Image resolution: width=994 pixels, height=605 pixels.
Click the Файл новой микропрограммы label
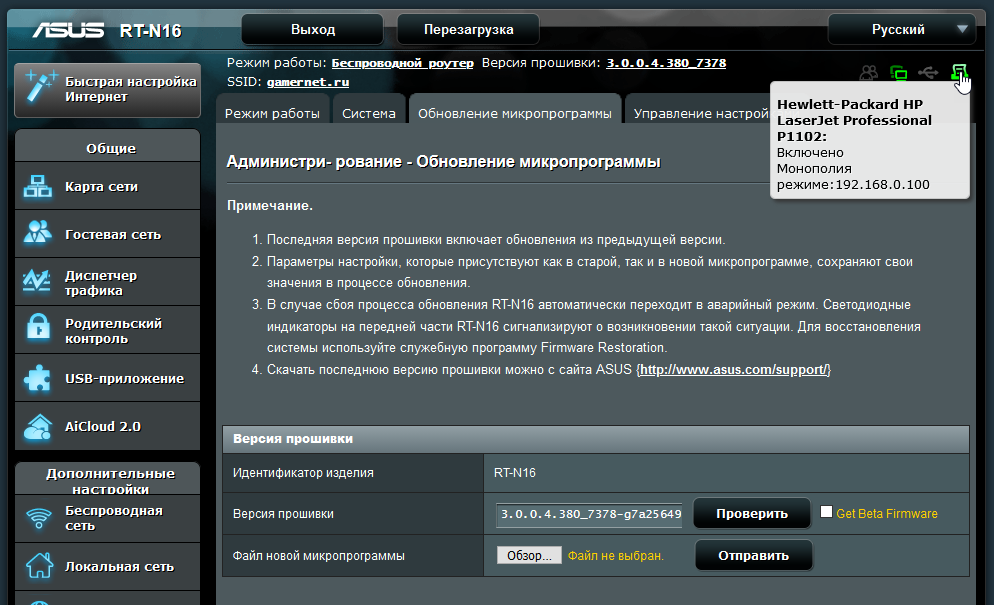(318, 556)
